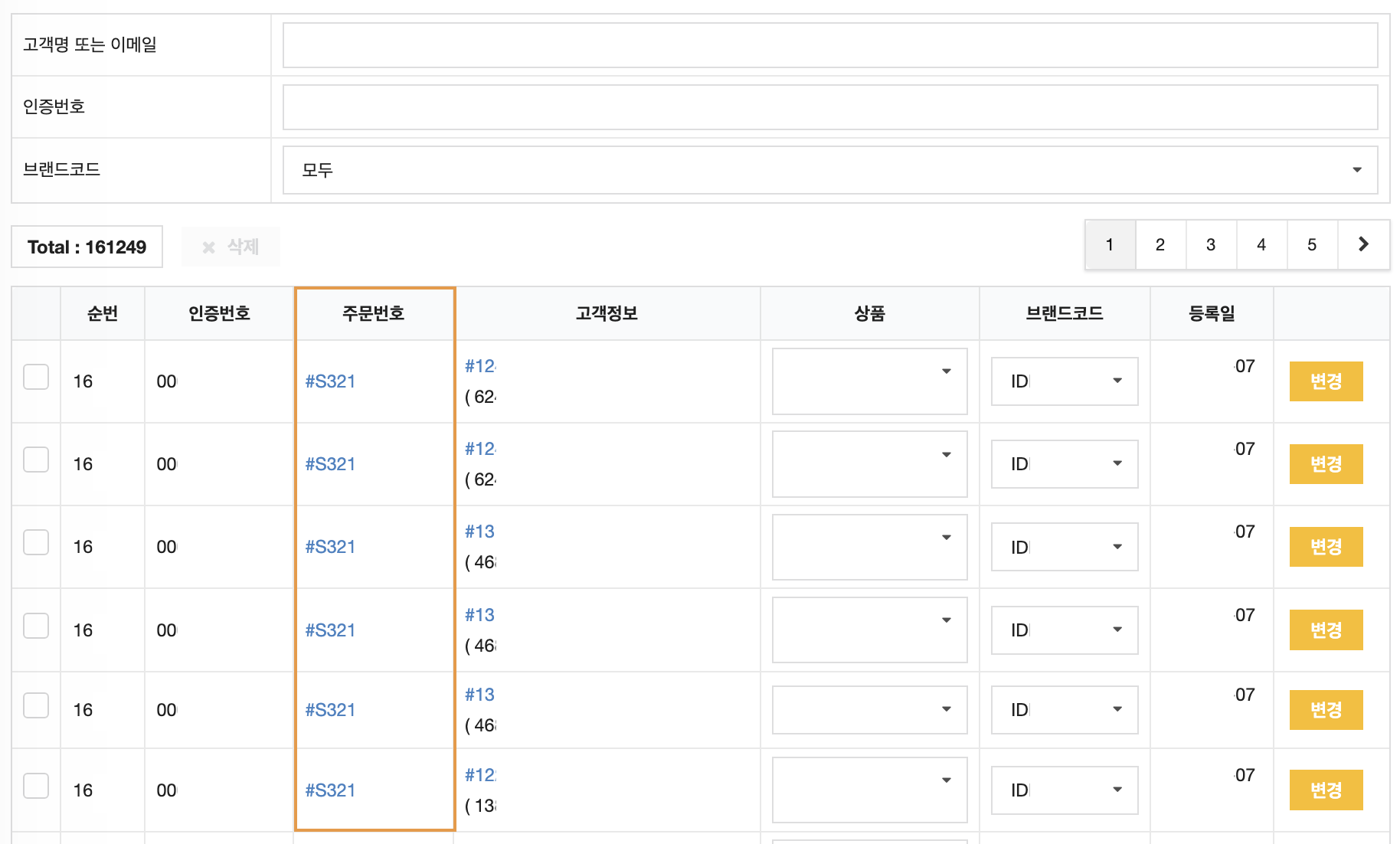Open order link #S321 in the first row
Screen dimensions: 1400x844
point(330,381)
